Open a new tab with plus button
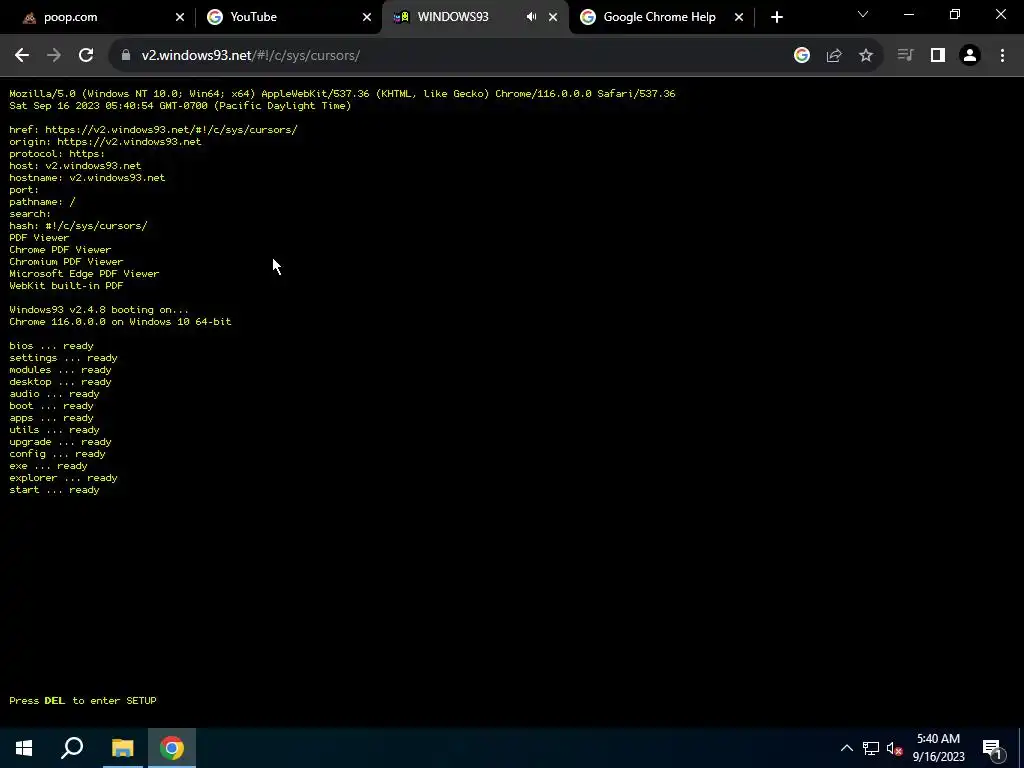1024x768 pixels. point(776,17)
